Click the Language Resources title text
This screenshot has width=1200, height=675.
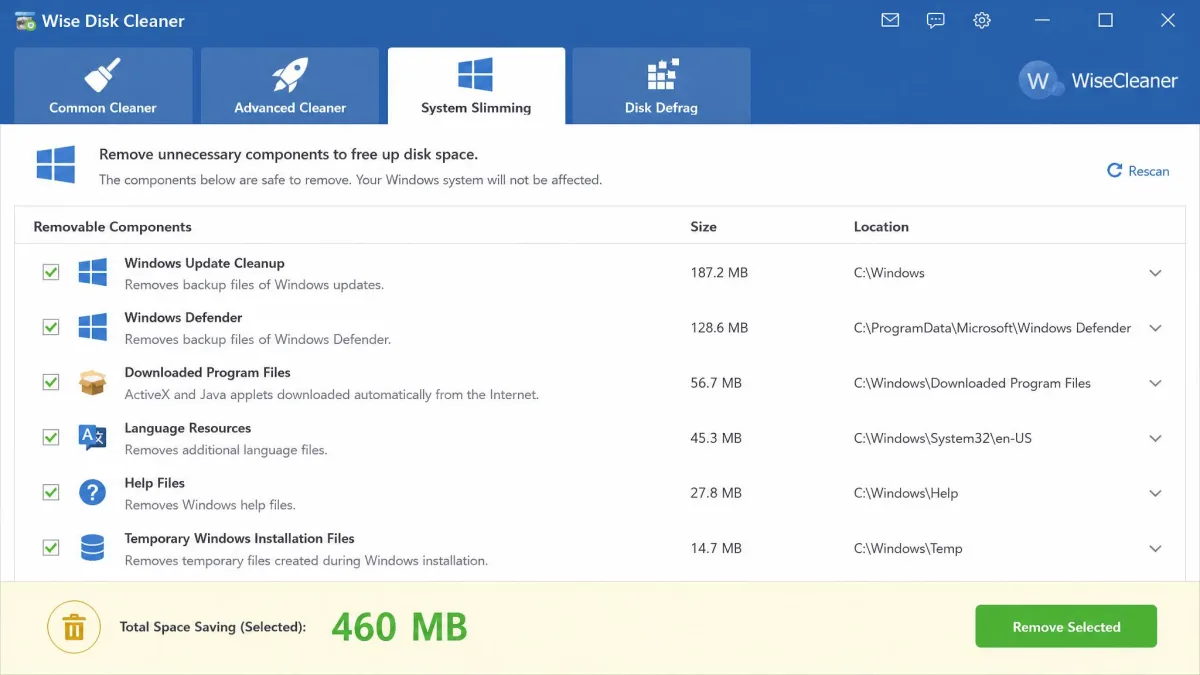187,428
